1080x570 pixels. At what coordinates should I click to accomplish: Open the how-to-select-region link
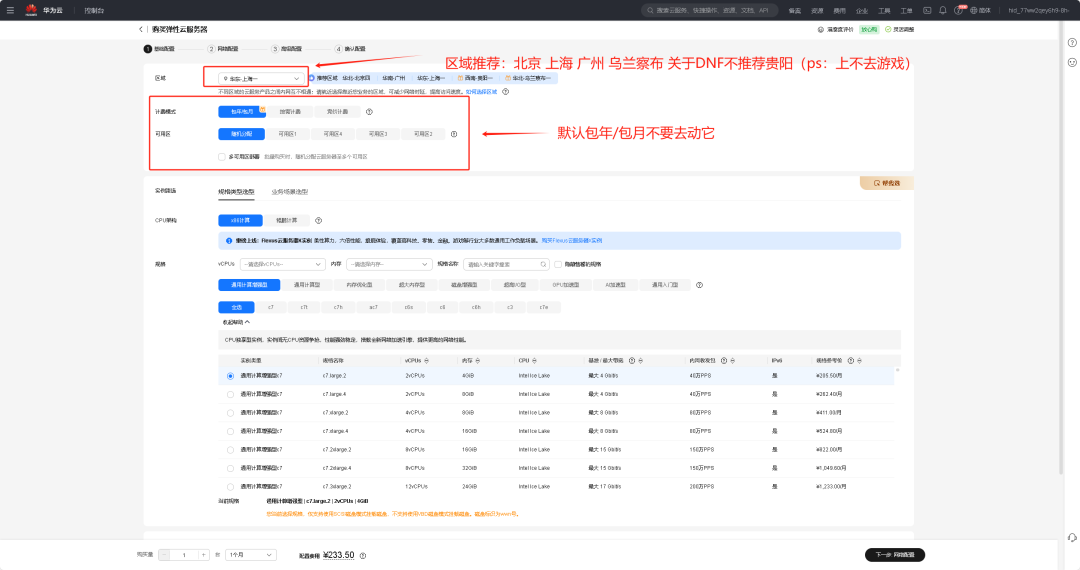coord(481,92)
